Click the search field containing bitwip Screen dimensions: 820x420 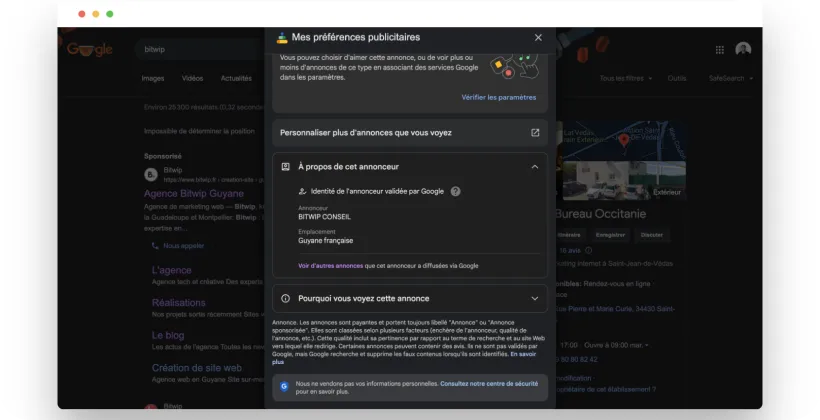tap(199, 50)
